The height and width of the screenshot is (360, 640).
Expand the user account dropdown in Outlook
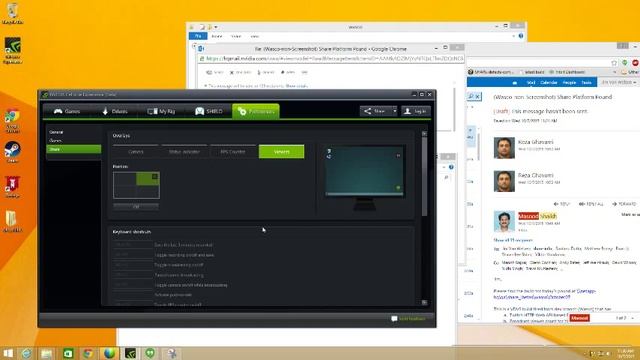619,82
